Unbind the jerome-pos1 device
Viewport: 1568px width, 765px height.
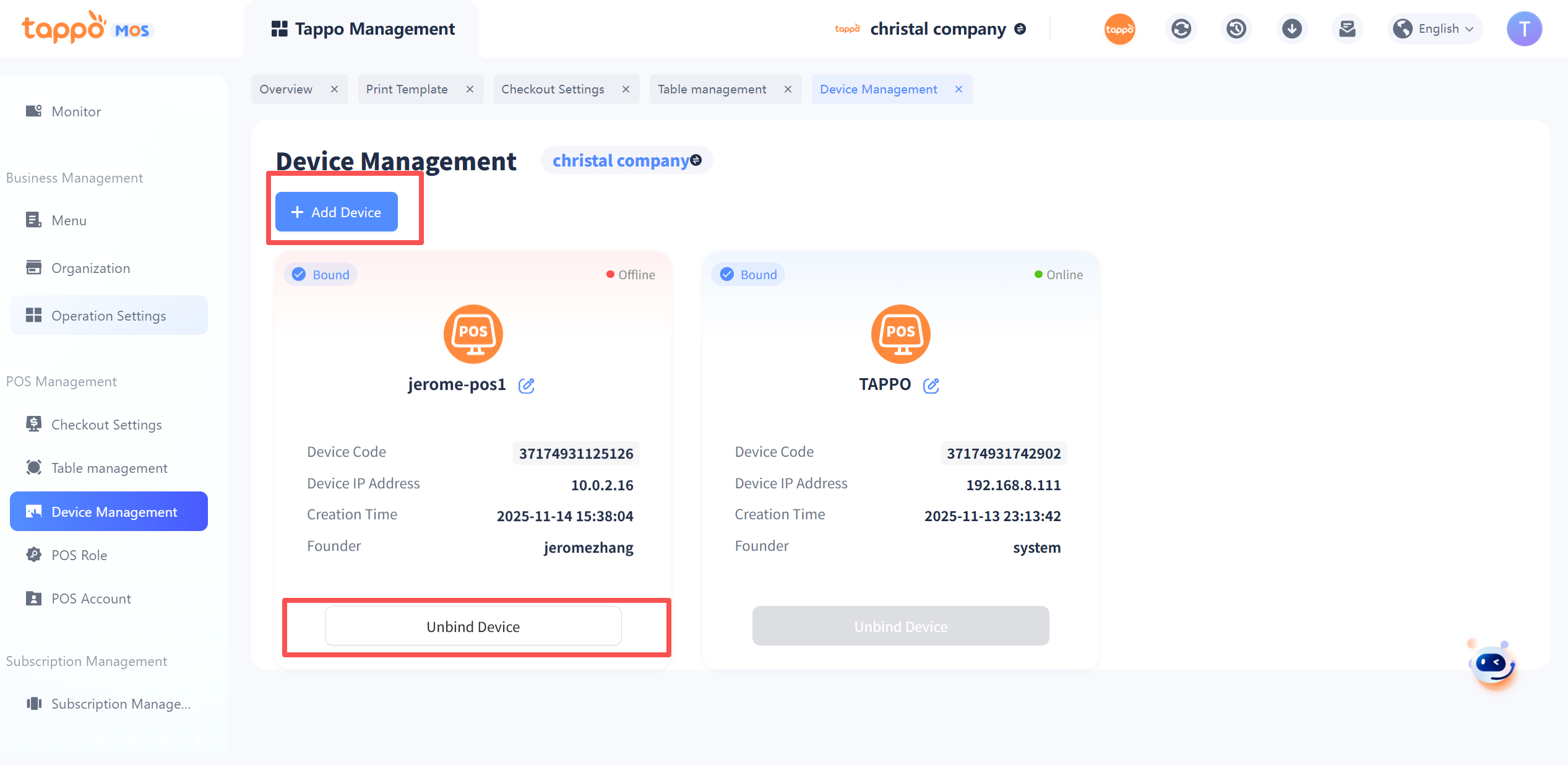[x=473, y=626]
